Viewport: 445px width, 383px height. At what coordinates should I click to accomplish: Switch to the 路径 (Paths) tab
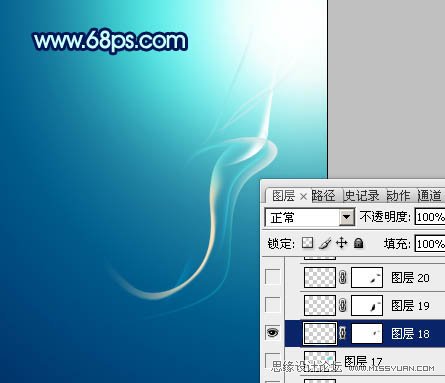[x=323, y=196]
